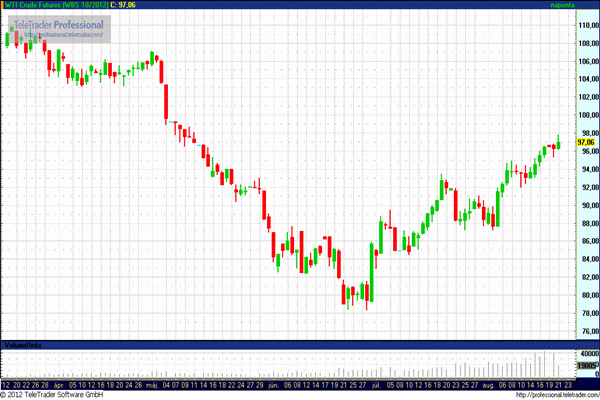
Task: Click the 'ápr.' month marker on time axis
Action: (62, 384)
